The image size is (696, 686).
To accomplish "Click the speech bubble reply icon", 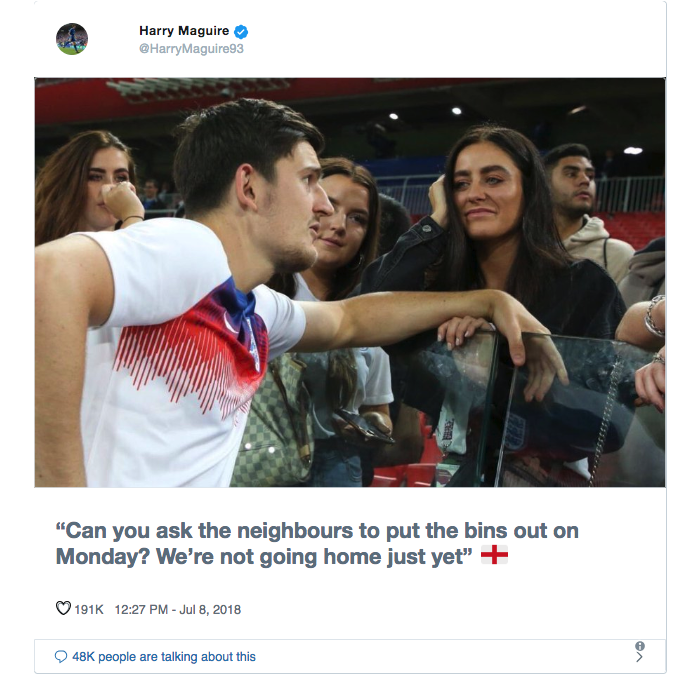I will [61, 656].
